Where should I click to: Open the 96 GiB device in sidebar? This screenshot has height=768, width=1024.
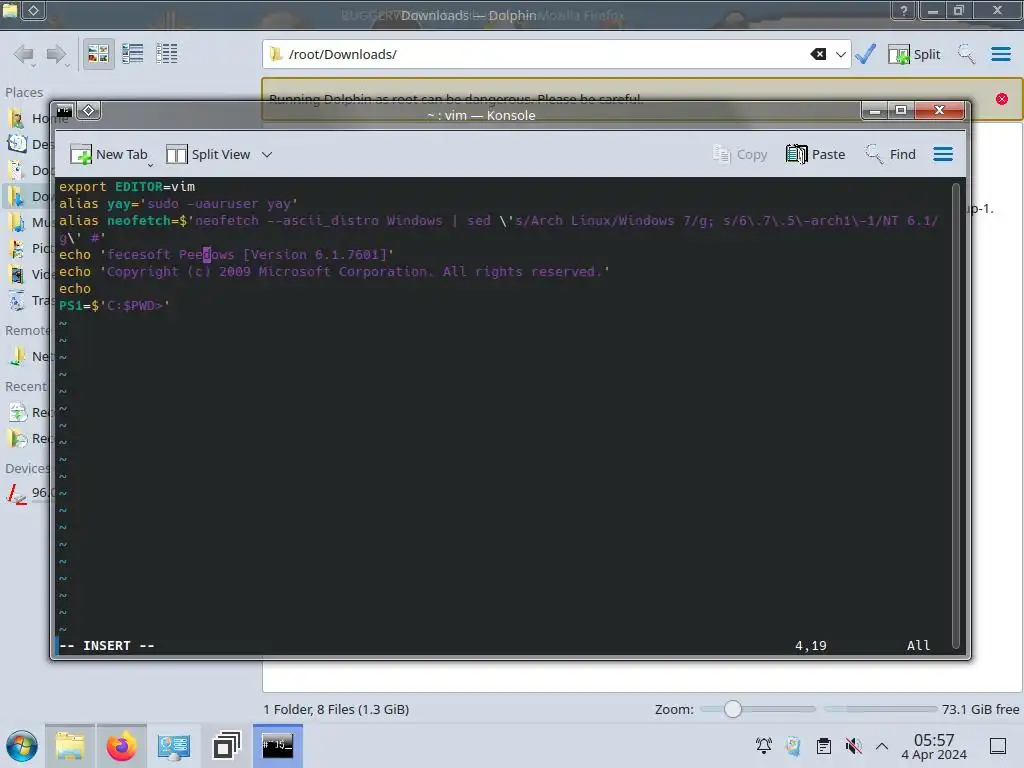pos(29,493)
